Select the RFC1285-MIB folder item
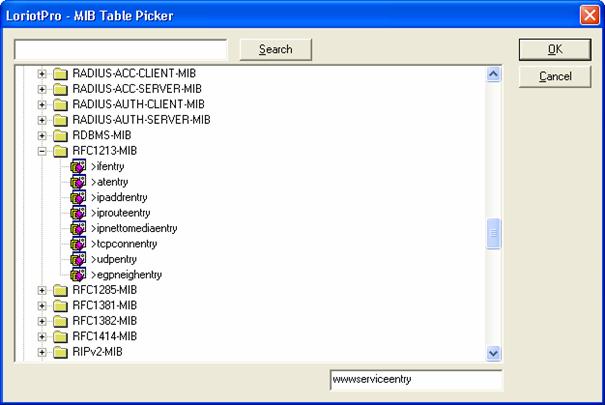This screenshot has height=405, width=605. (x=103, y=291)
